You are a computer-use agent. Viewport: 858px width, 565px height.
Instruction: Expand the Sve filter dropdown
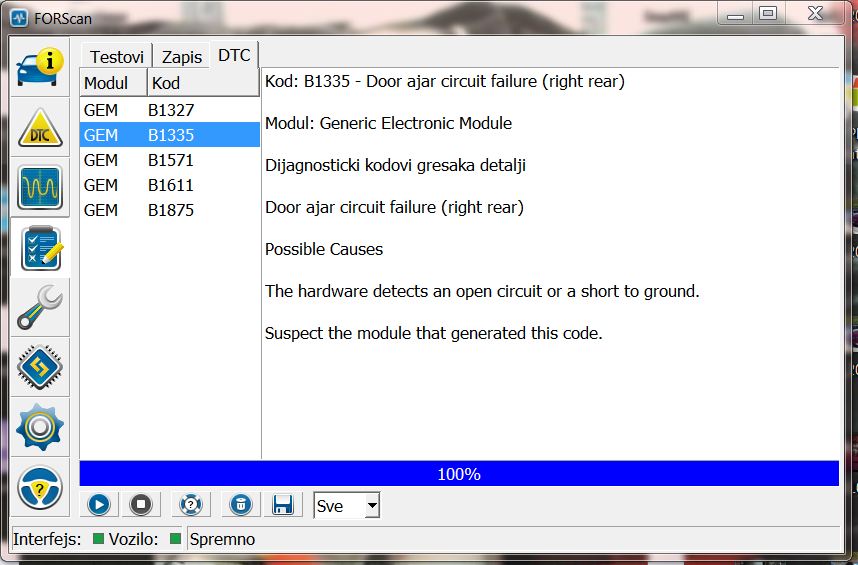[x=372, y=505]
